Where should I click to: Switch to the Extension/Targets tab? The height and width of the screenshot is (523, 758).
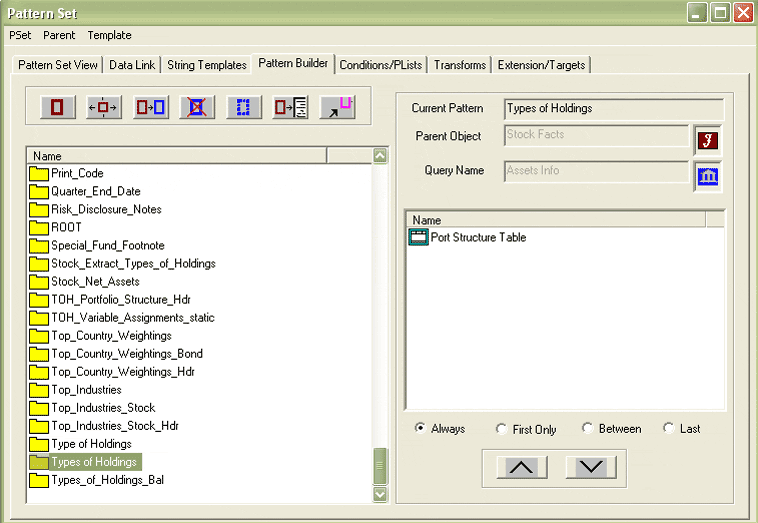[x=541, y=65]
